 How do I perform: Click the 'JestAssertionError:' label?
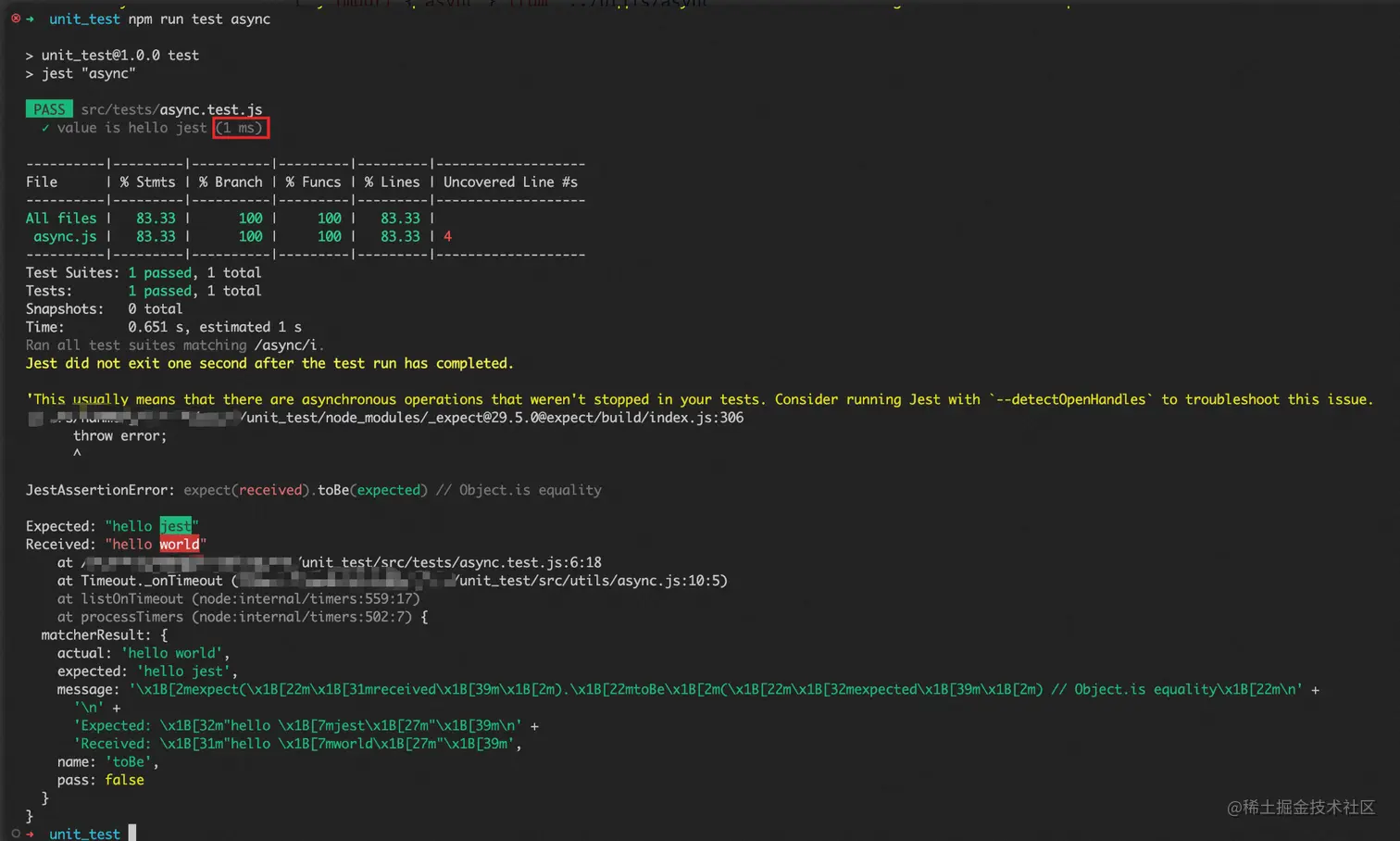(x=100, y=490)
